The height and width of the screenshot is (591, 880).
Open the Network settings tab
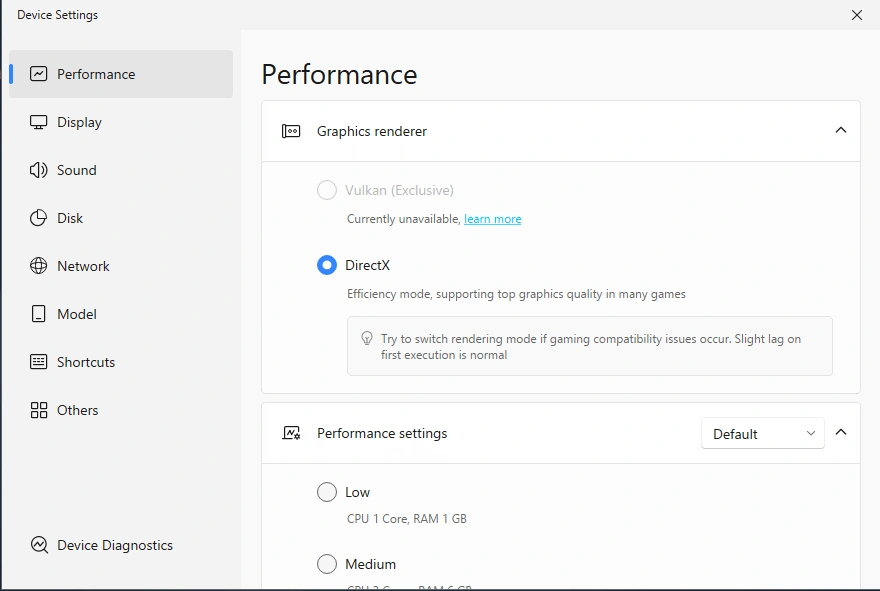coord(83,266)
